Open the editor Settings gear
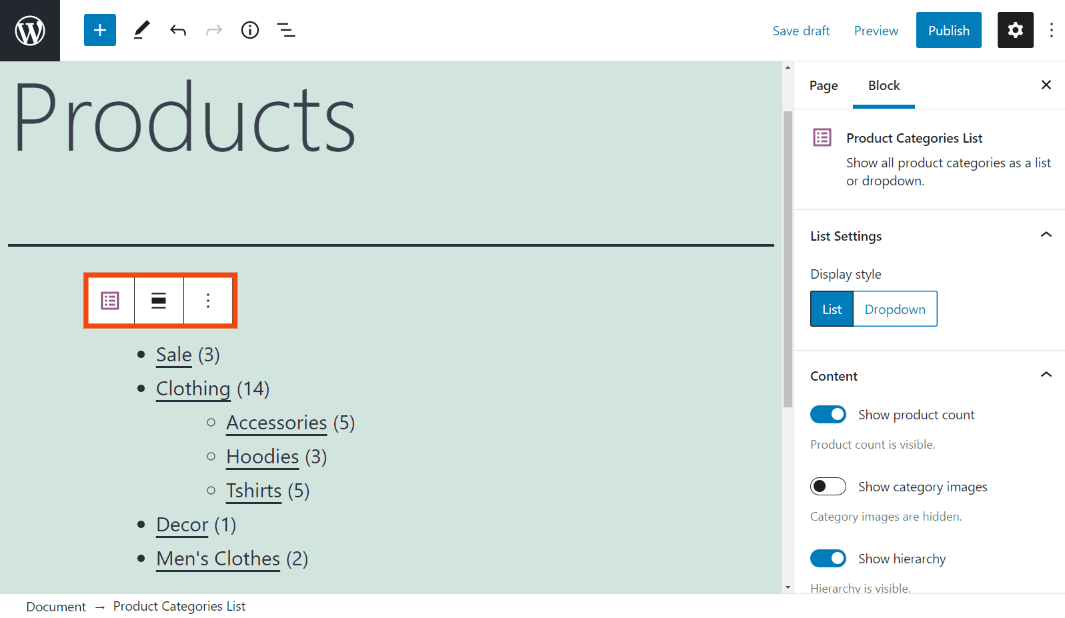 click(1015, 30)
